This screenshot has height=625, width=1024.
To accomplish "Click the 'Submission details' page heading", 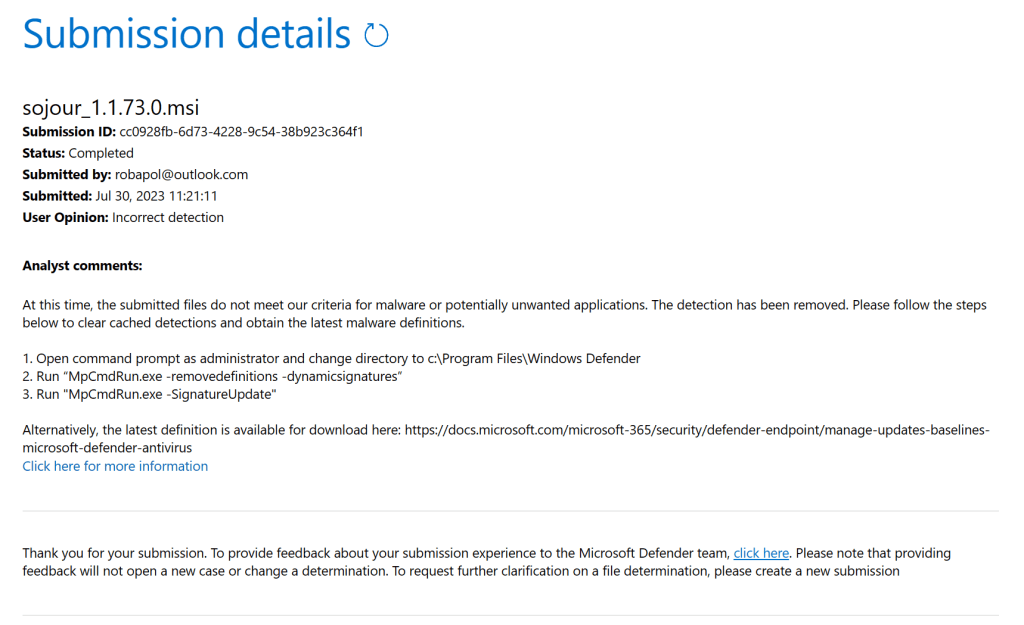I will click(x=186, y=35).
